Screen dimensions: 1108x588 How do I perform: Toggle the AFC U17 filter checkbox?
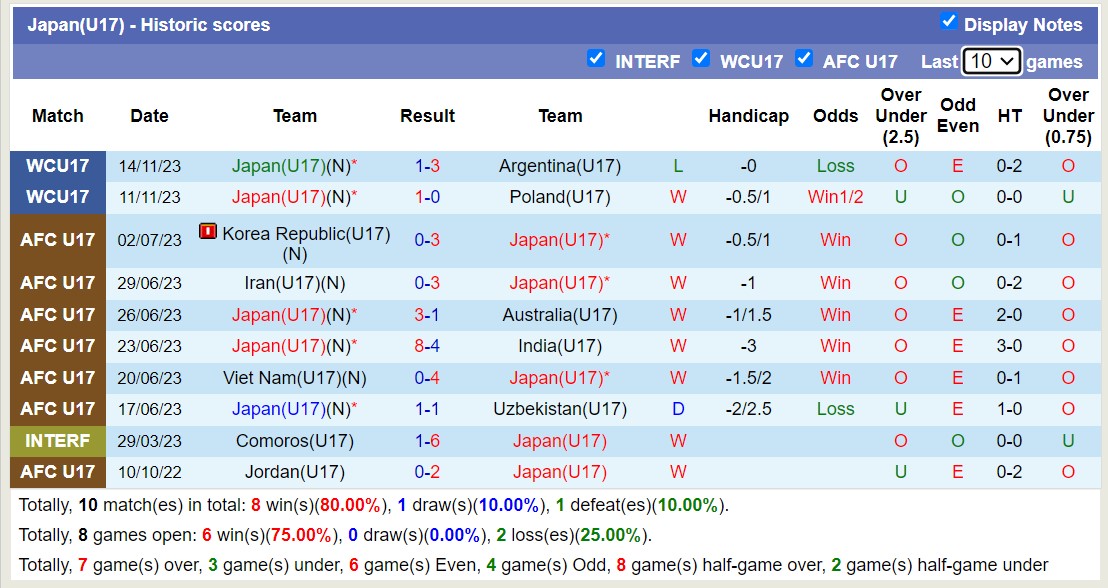(x=804, y=59)
